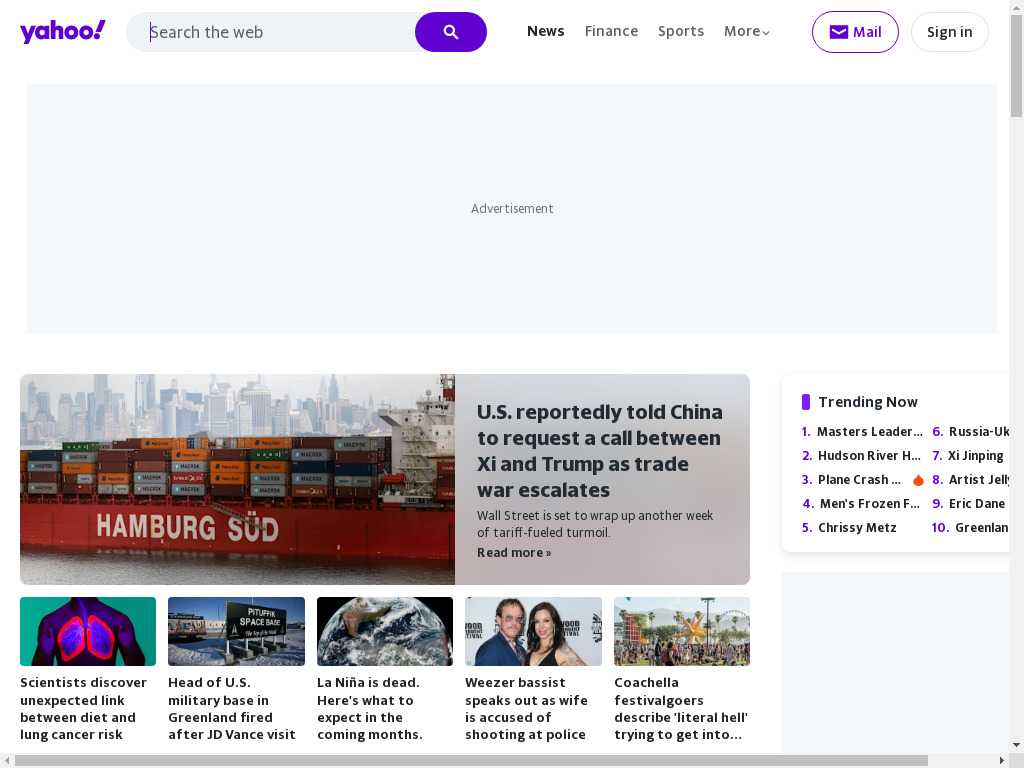Screen dimensions: 1024x768
Task: Select trending topic Eric Dane
Action: point(977,504)
